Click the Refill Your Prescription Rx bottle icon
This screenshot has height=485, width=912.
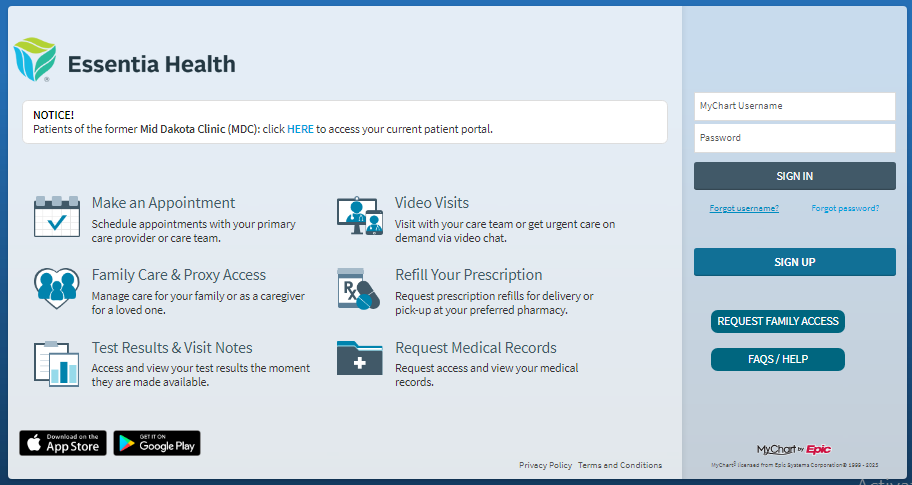(x=359, y=288)
